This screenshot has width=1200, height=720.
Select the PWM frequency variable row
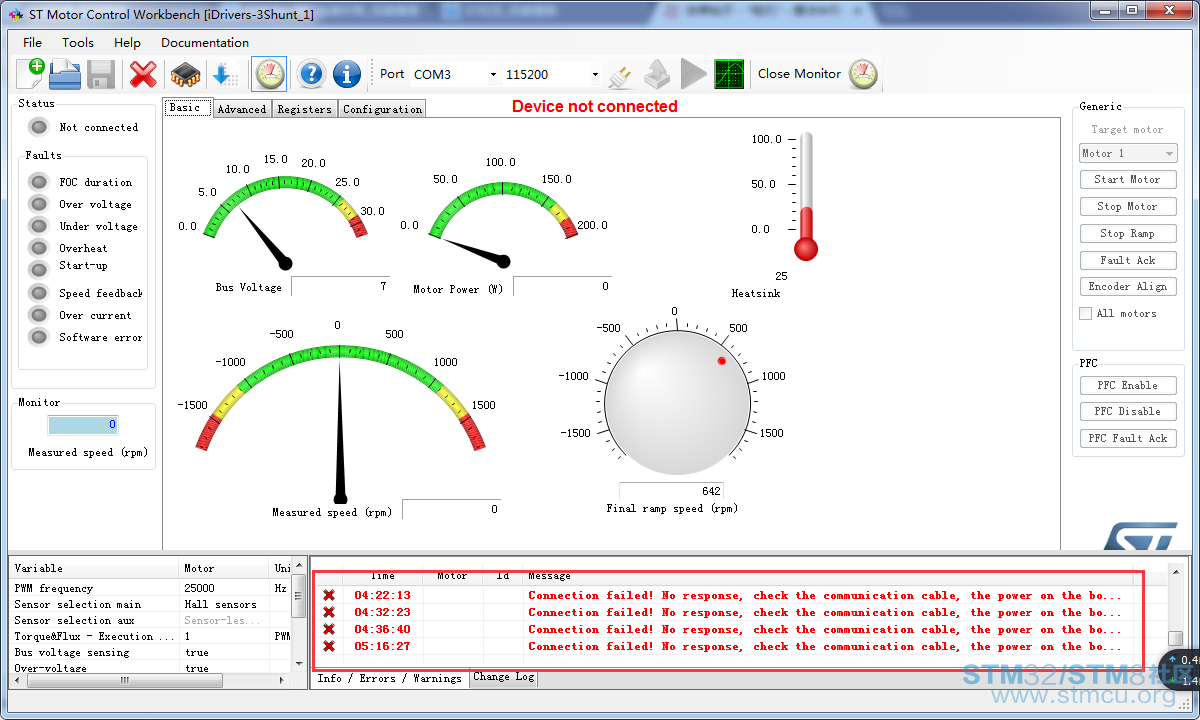[x=151, y=588]
